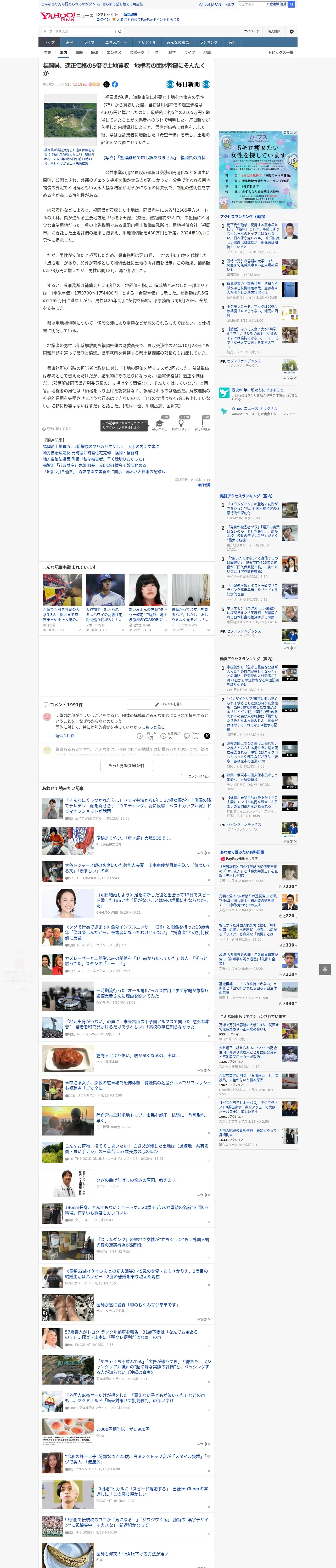Viewport: 336px width, 1568px height.
Task: Select the 速報 main tab
Action: click(69, 43)
